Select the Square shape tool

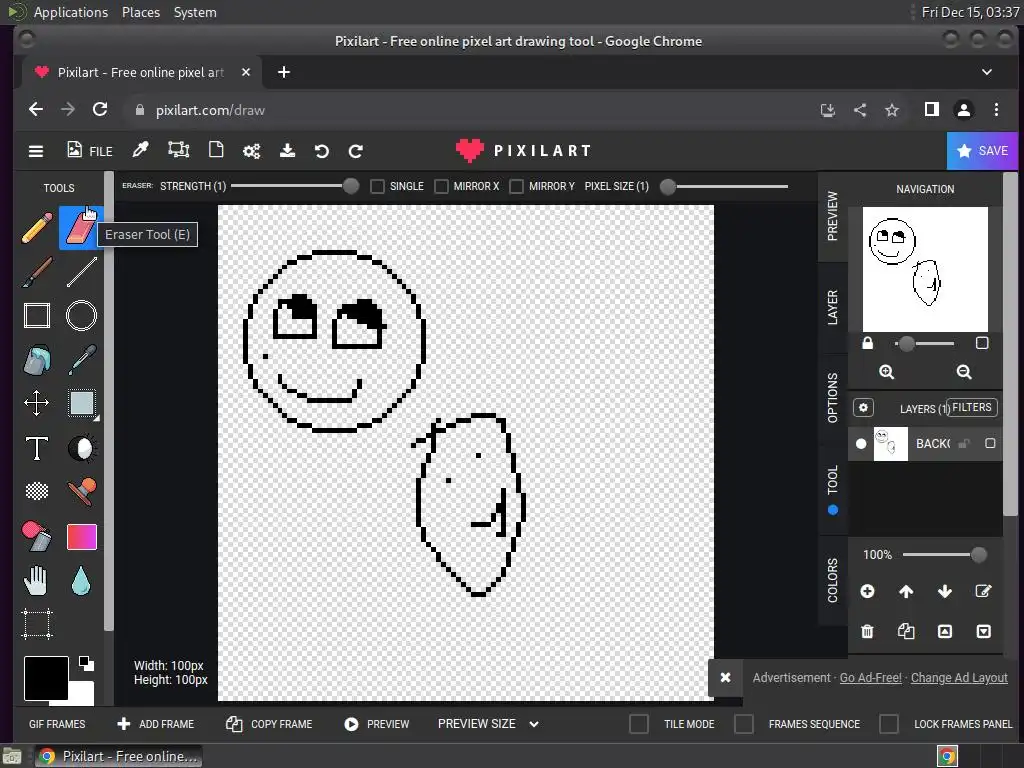pos(37,315)
